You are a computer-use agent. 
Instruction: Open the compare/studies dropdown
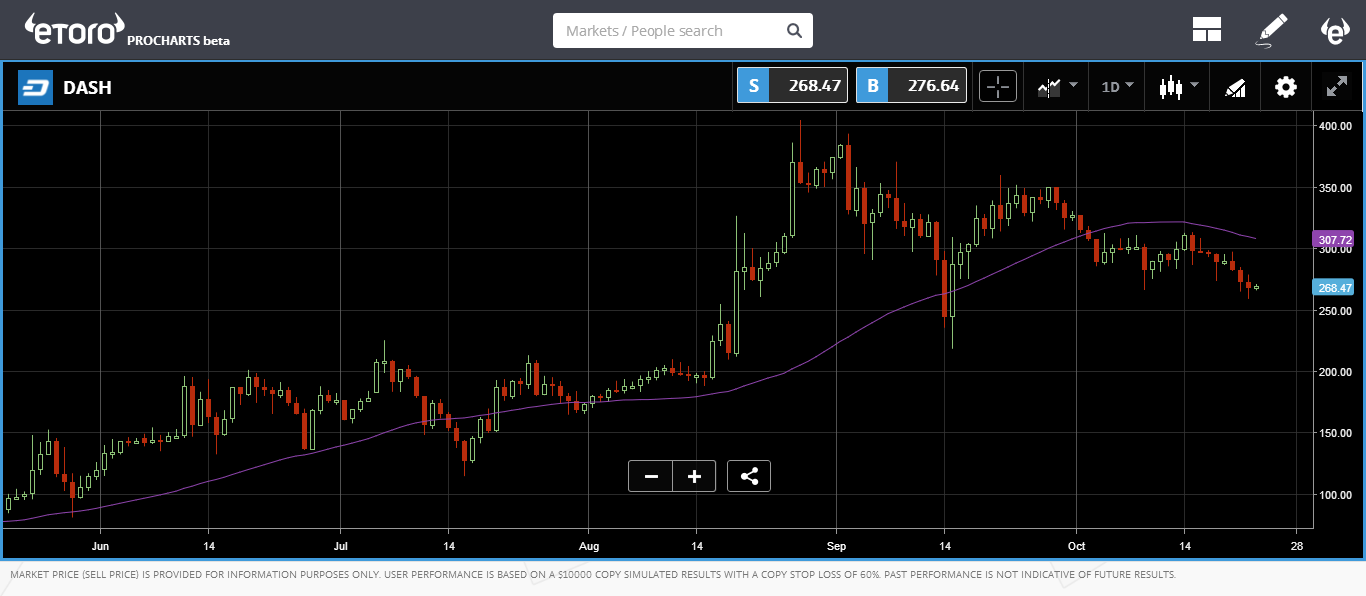click(x=1058, y=86)
